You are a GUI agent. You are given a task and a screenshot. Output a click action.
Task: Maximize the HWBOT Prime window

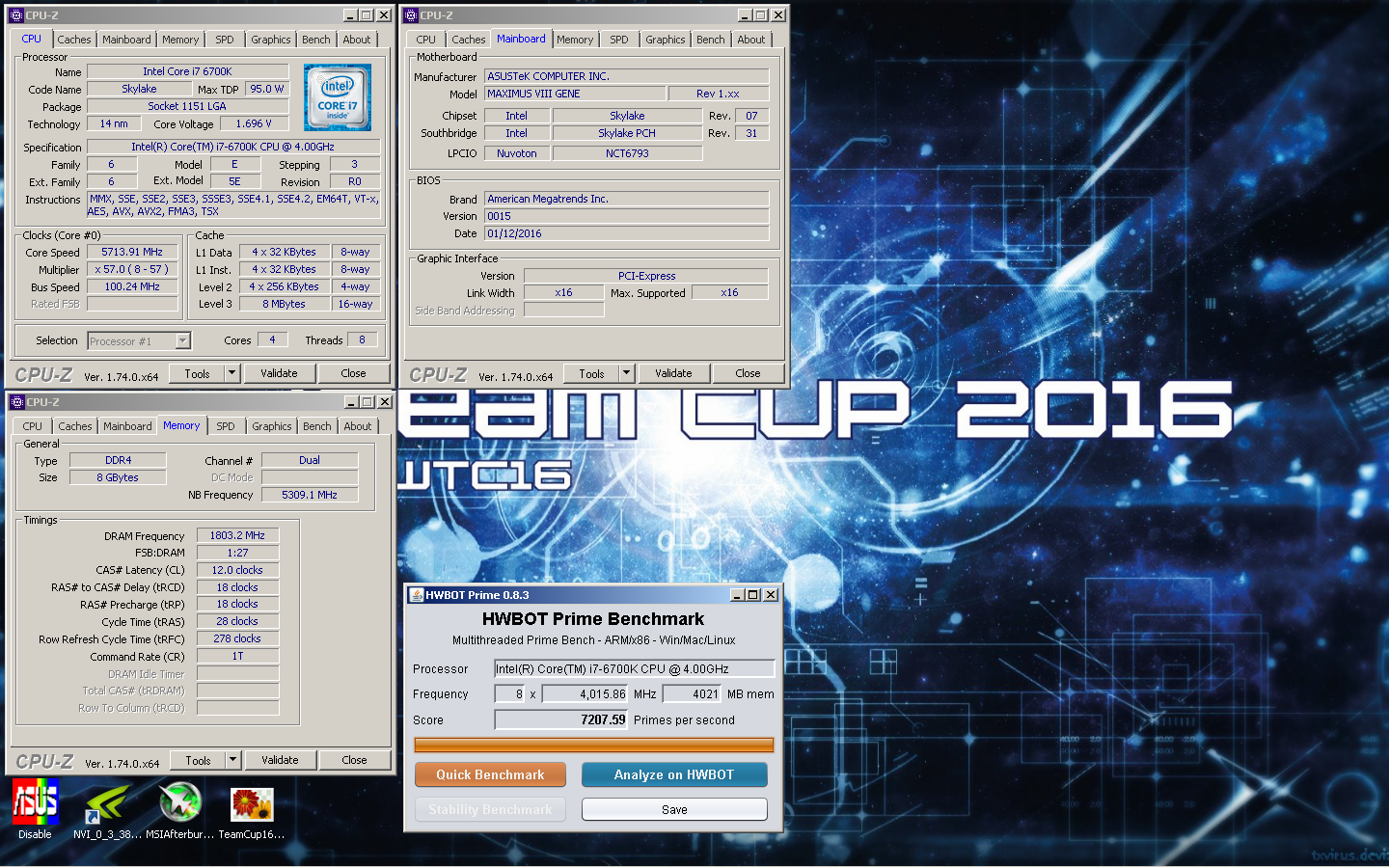point(753,595)
